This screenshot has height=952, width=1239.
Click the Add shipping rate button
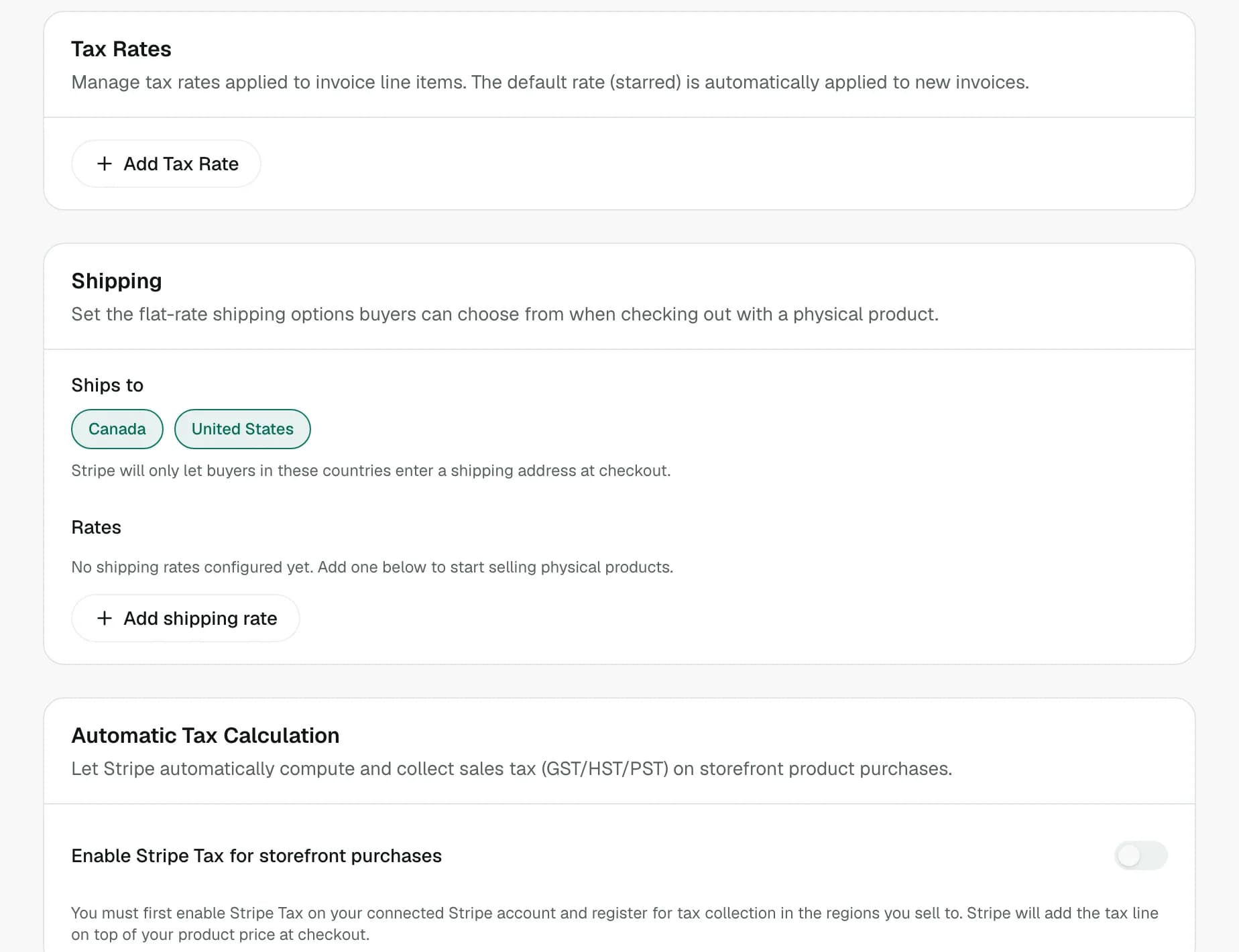[185, 618]
